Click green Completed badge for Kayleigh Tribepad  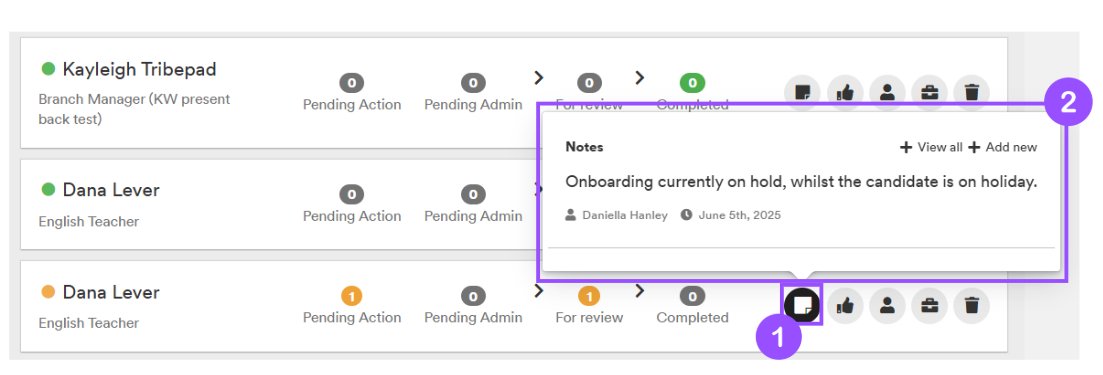(692, 83)
